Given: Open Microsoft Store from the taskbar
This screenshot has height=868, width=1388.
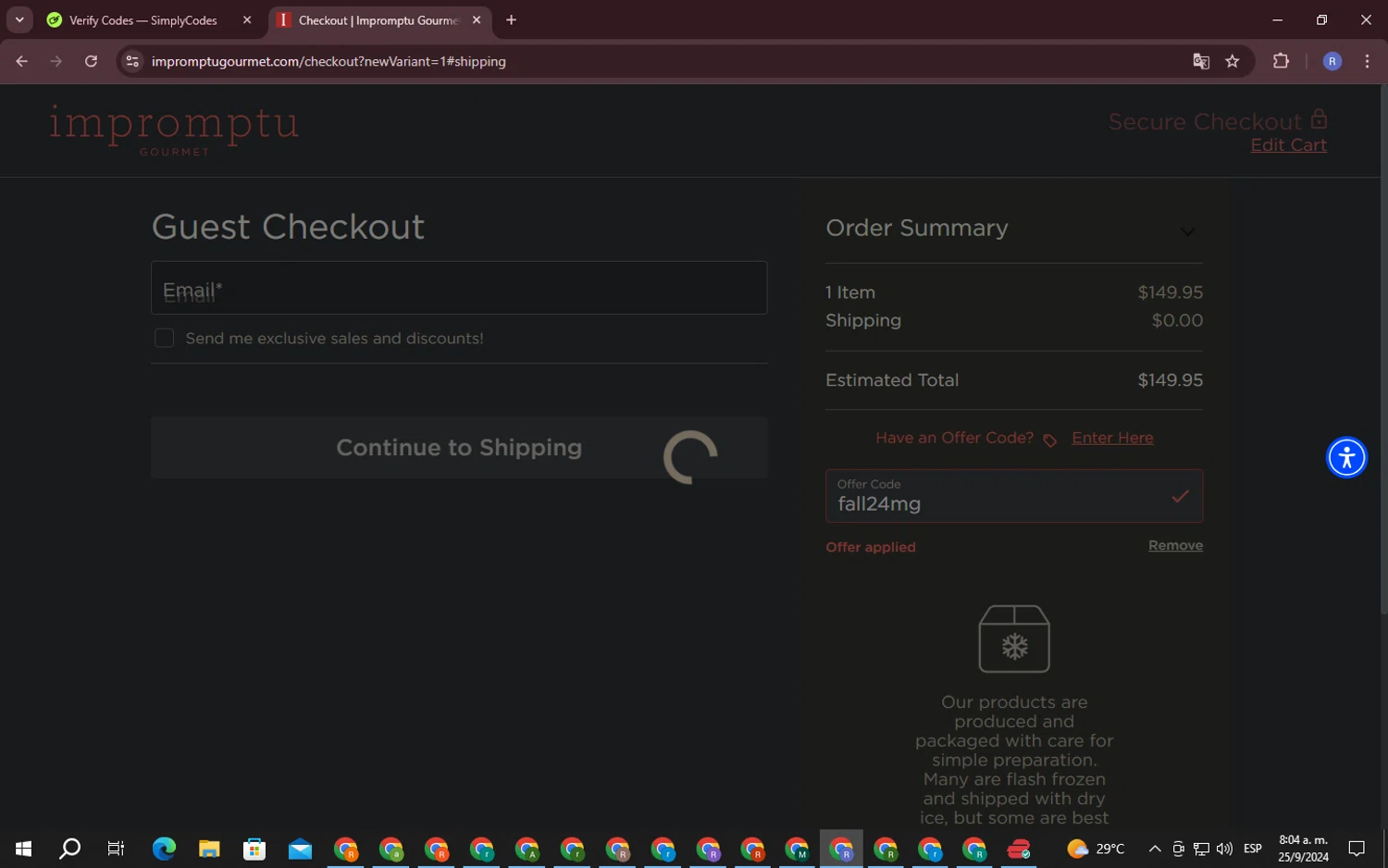Looking at the screenshot, I should tap(254, 849).
